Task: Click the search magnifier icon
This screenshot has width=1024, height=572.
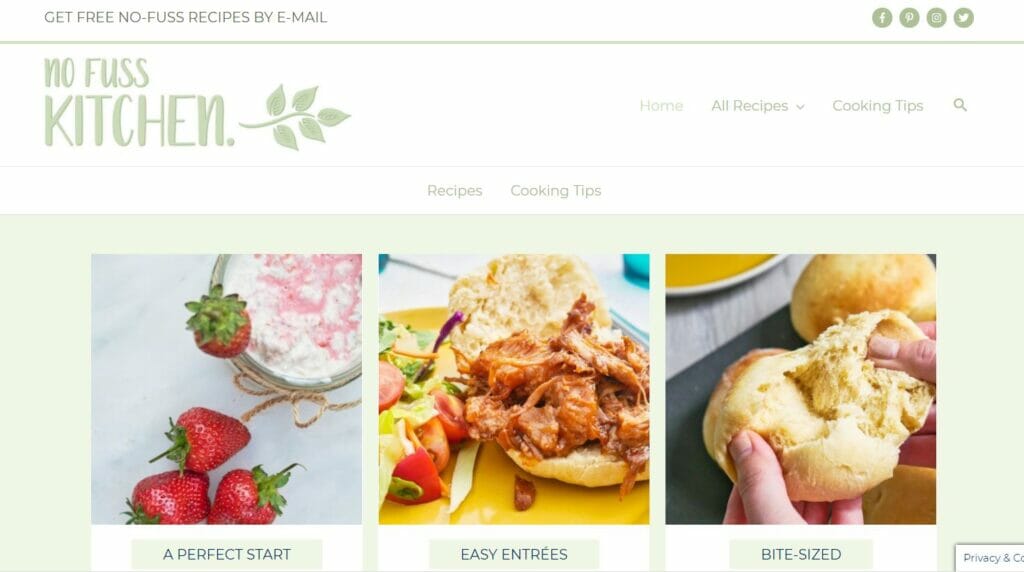Action: click(960, 105)
